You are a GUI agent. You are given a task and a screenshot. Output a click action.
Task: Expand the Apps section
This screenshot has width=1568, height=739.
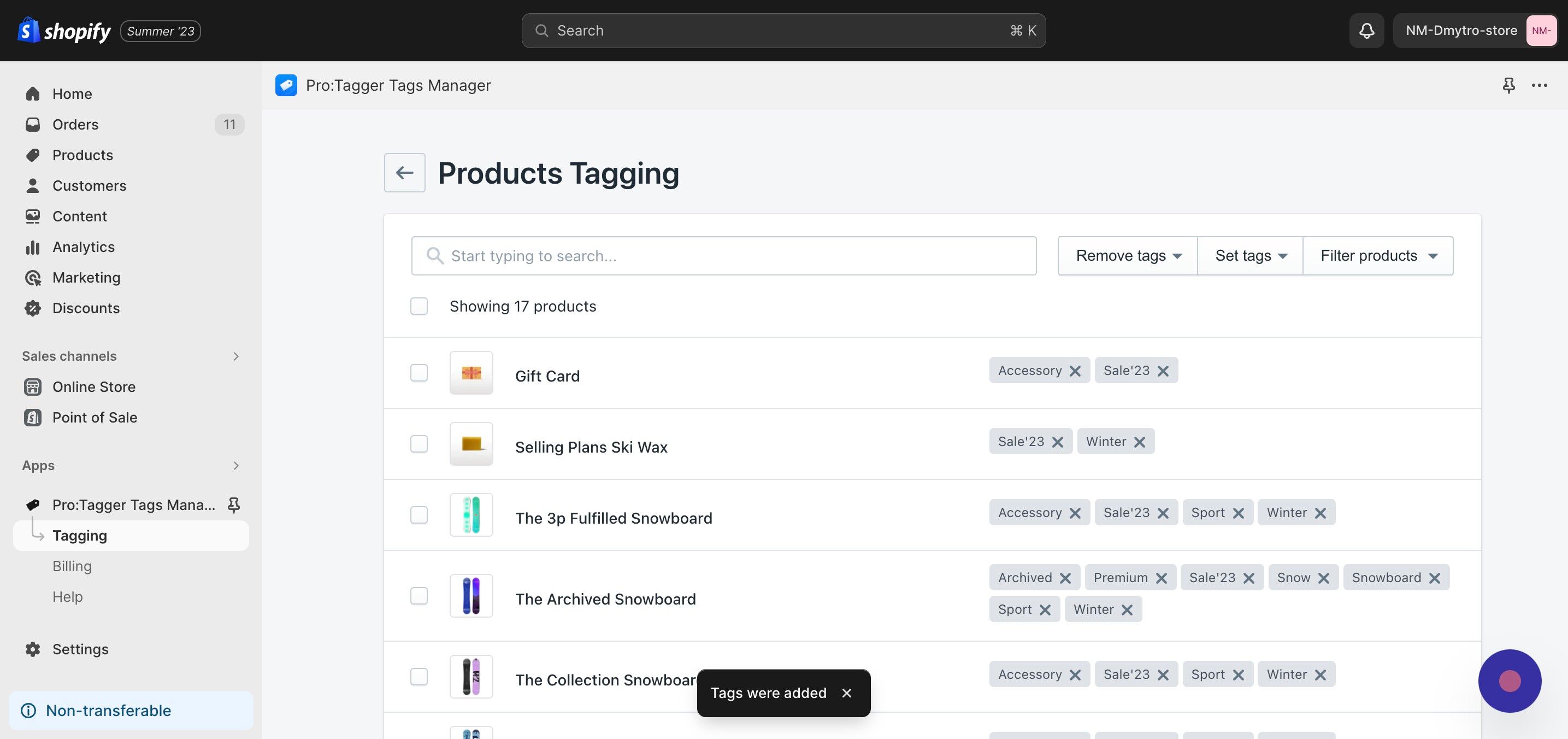[x=235, y=466]
